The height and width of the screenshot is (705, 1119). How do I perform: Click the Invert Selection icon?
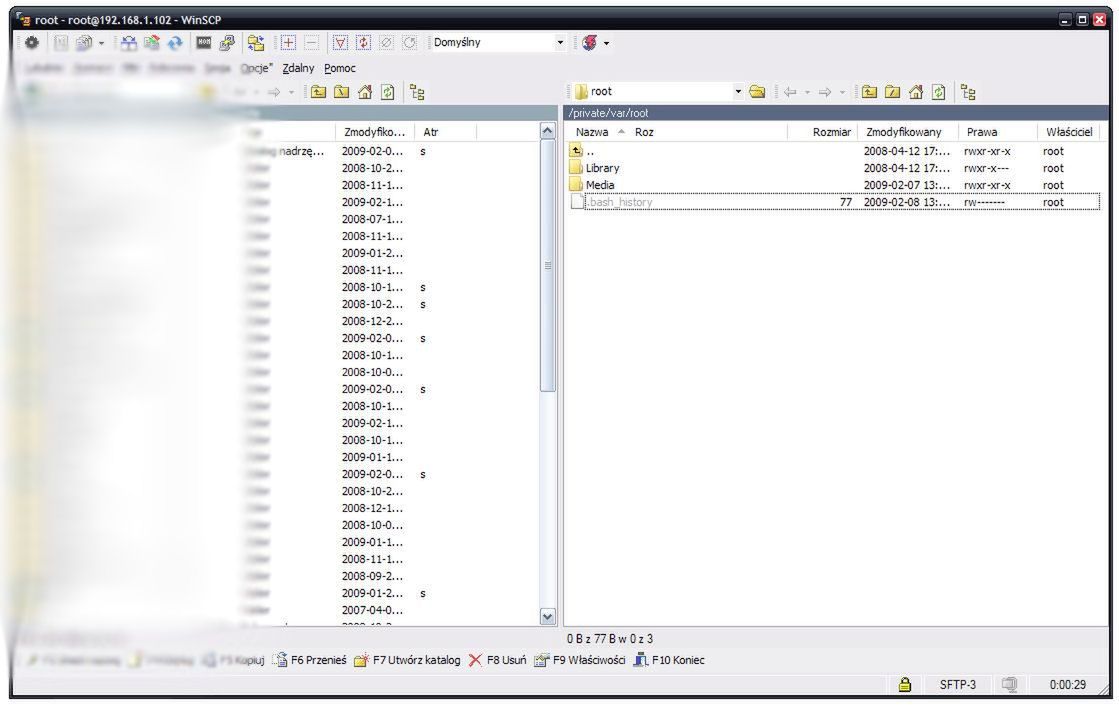pos(363,43)
